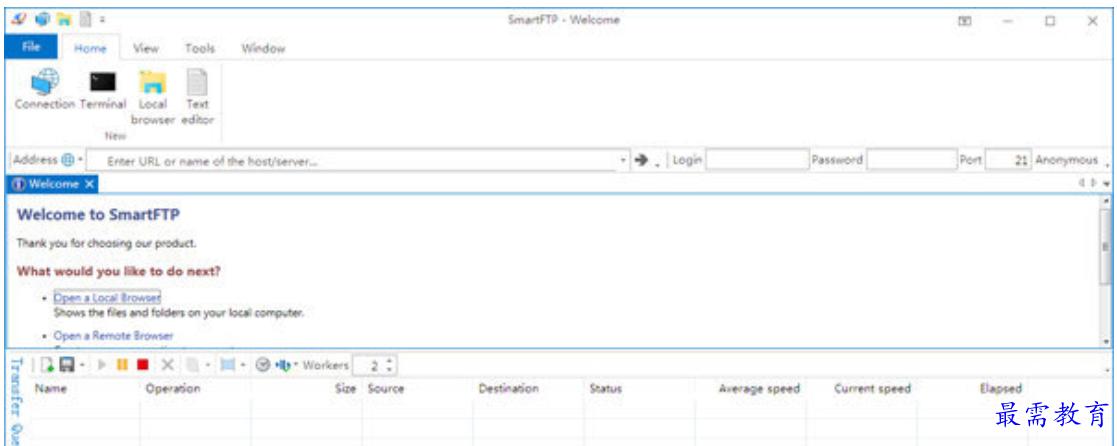This screenshot has width=1117, height=446.
Task: Open dropdown next to copy document icon
Action: click(x=207, y=365)
